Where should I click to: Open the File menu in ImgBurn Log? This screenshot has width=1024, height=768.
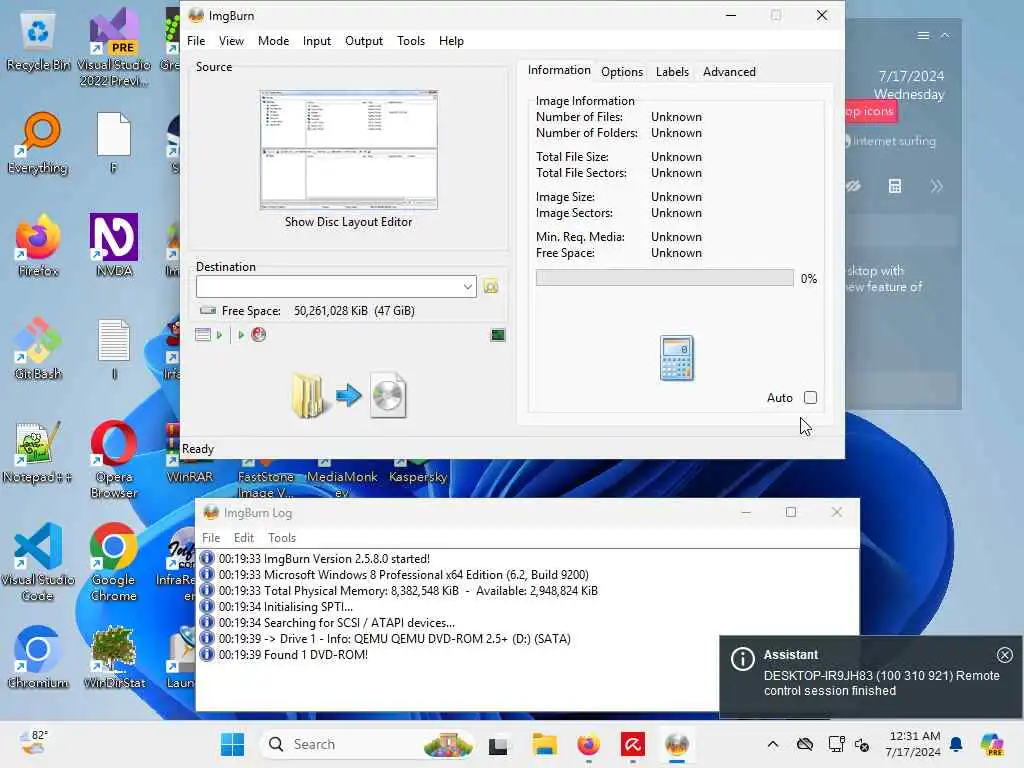(211, 537)
